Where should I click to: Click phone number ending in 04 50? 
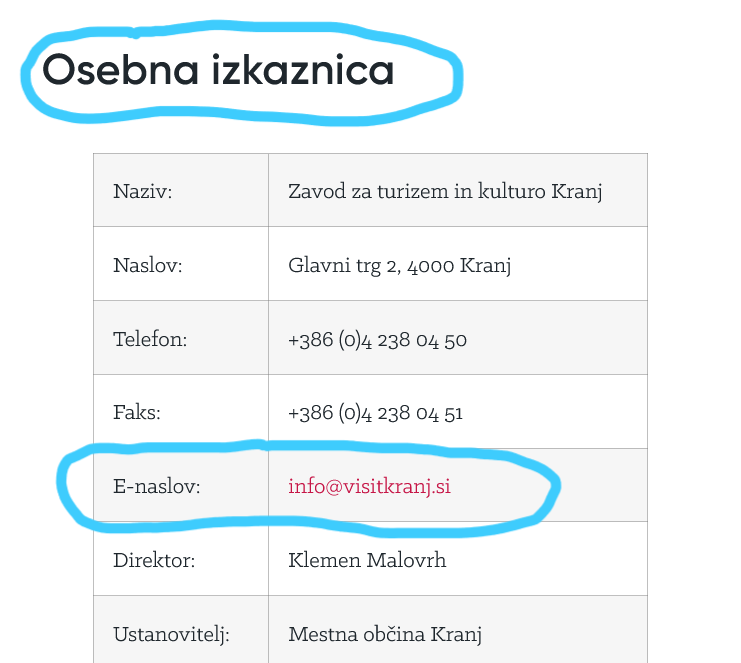pyautogui.click(x=377, y=339)
